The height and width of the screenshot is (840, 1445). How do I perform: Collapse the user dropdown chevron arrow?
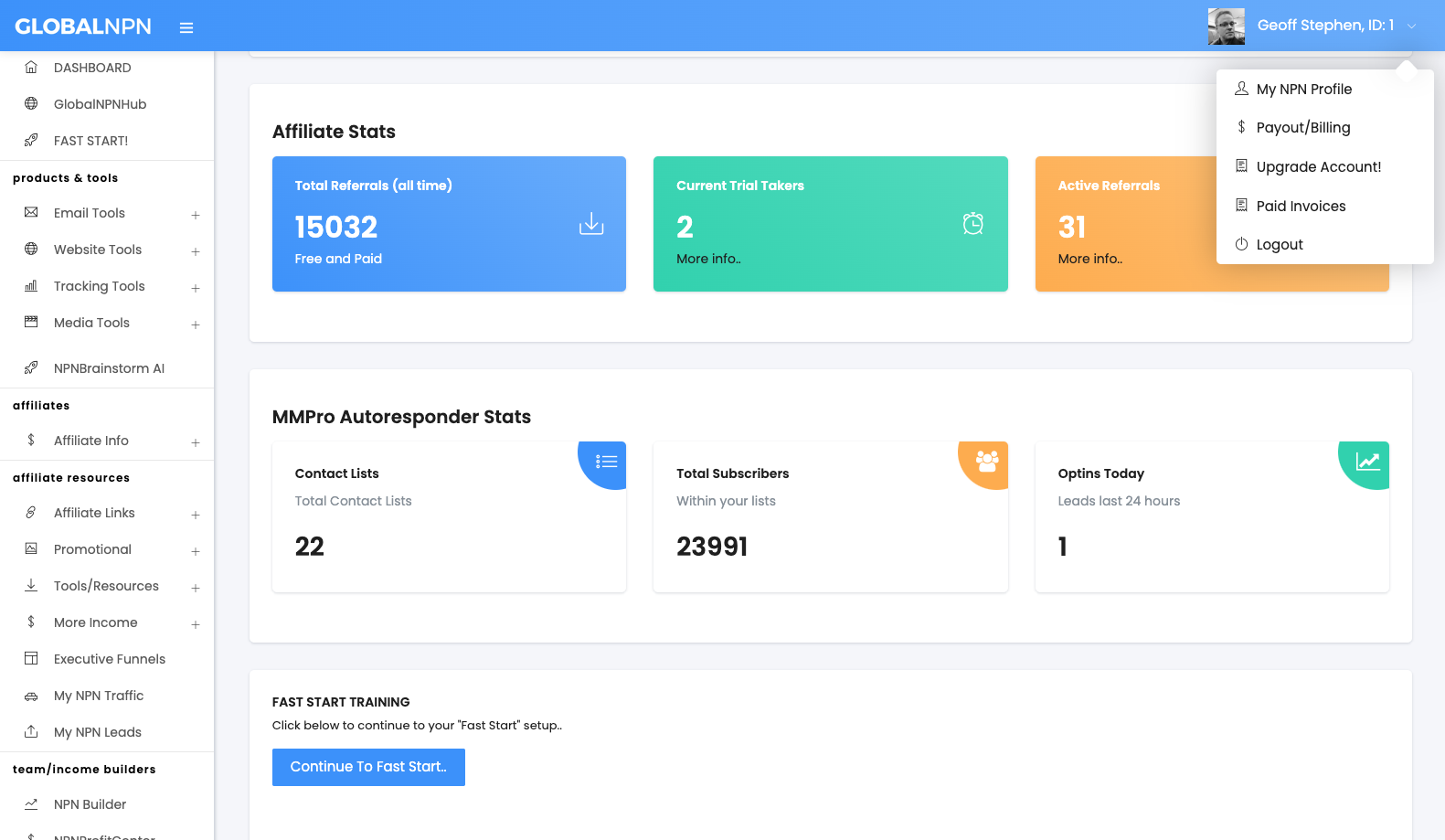pos(1411,27)
